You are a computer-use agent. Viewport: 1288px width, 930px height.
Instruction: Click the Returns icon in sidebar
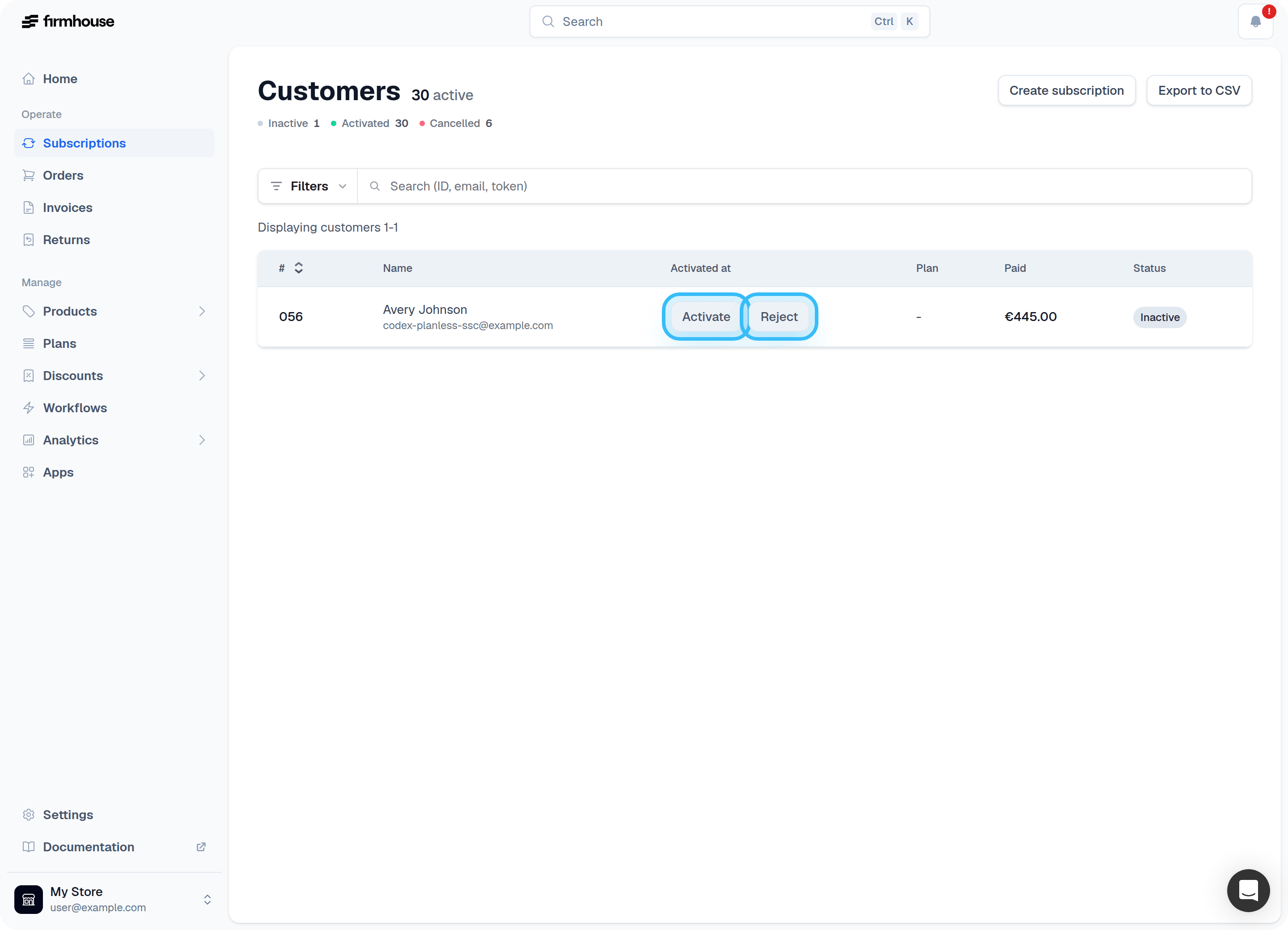(28, 240)
